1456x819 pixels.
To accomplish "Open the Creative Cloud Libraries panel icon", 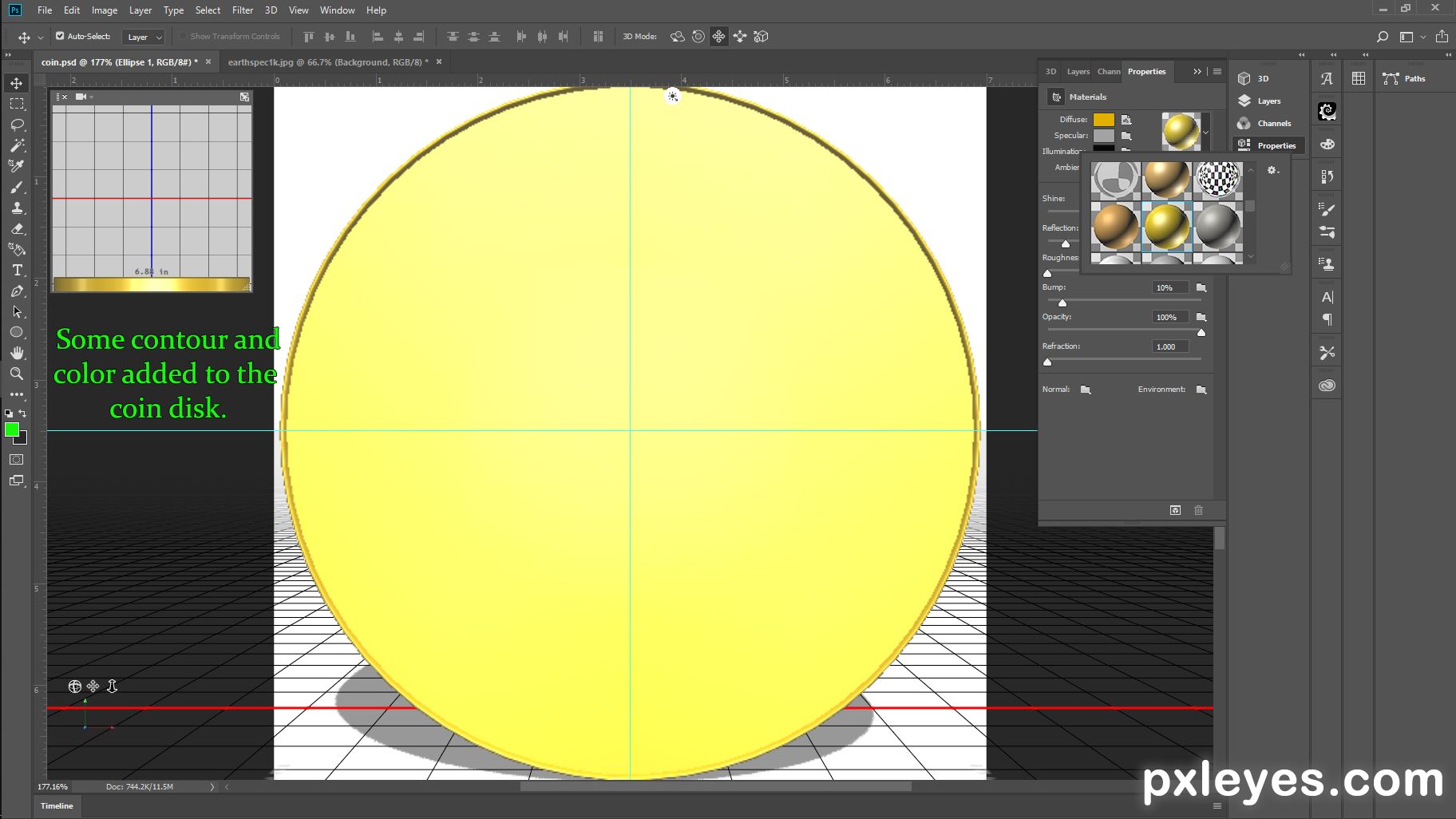I will [1327, 386].
